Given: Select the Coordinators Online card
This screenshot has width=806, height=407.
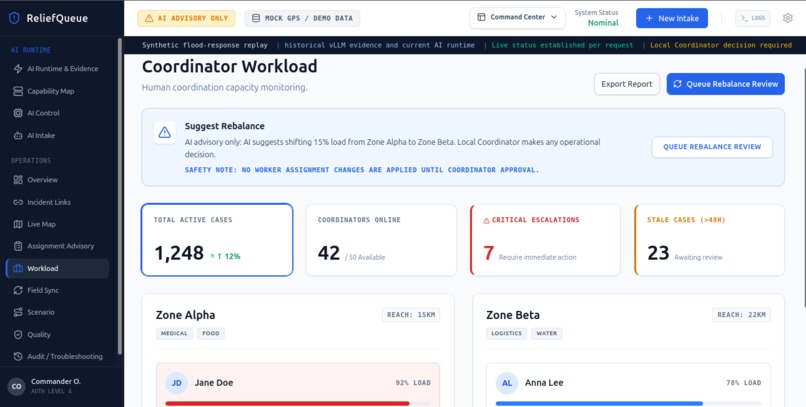Looking at the screenshot, I should point(381,240).
